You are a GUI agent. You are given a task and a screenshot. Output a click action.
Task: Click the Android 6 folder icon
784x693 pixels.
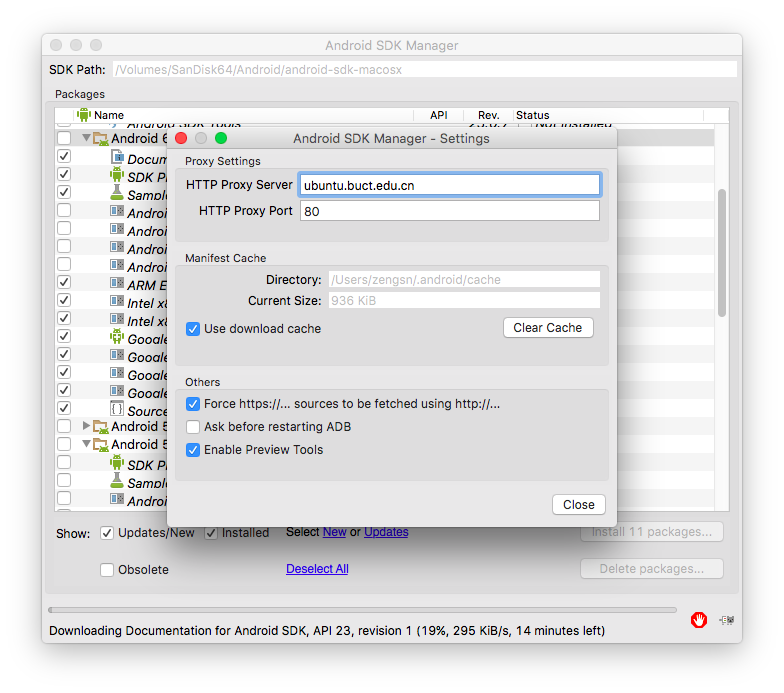pyautogui.click(x=100, y=139)
